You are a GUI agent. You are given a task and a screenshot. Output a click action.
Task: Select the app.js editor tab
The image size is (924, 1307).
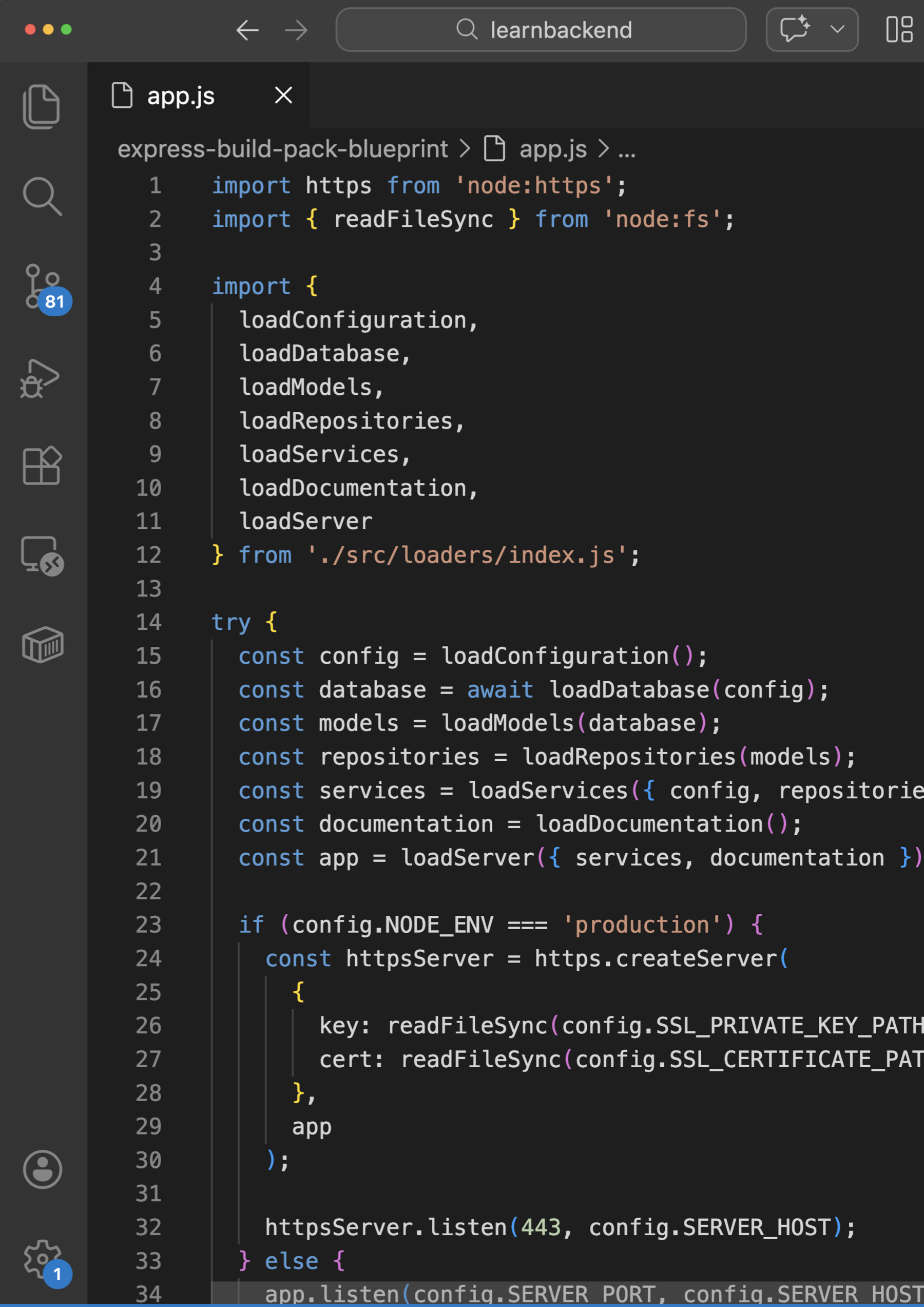click(181, 95)
